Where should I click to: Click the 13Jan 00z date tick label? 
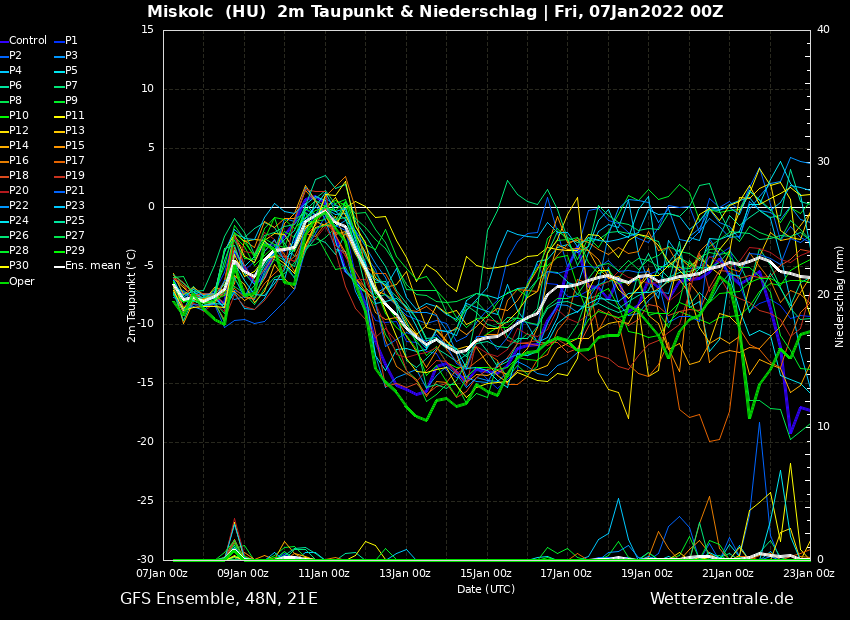pyautogui.click(x=405, y=573)
